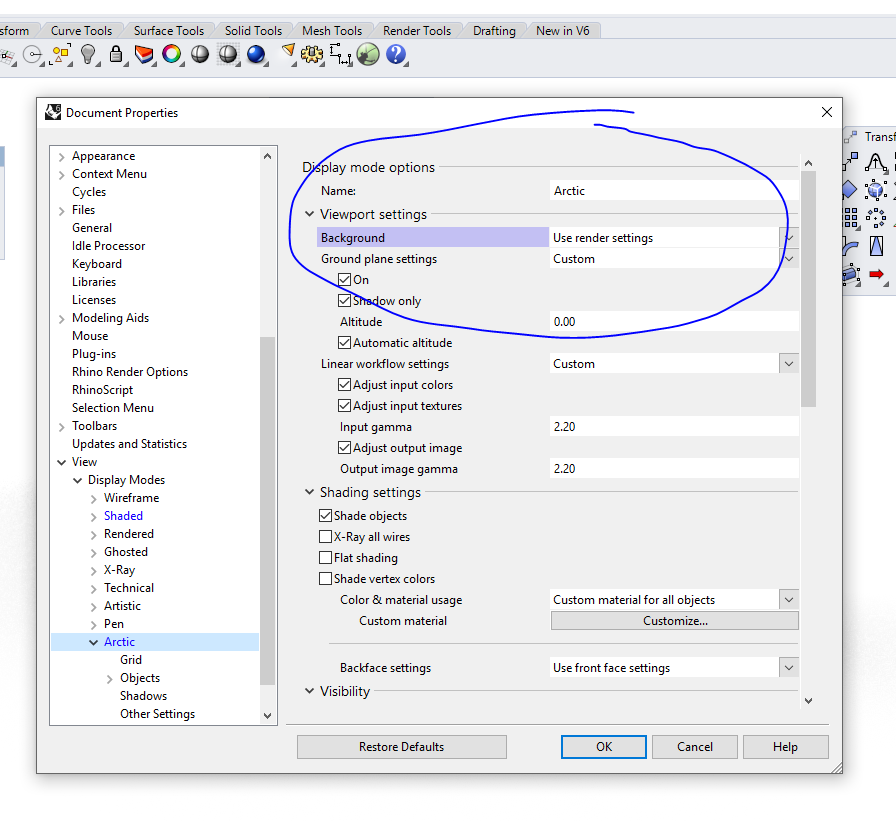This screenshot has width=896, height=821.
Task: Switch to the Solid Tools tab
Action: (253, 31)
